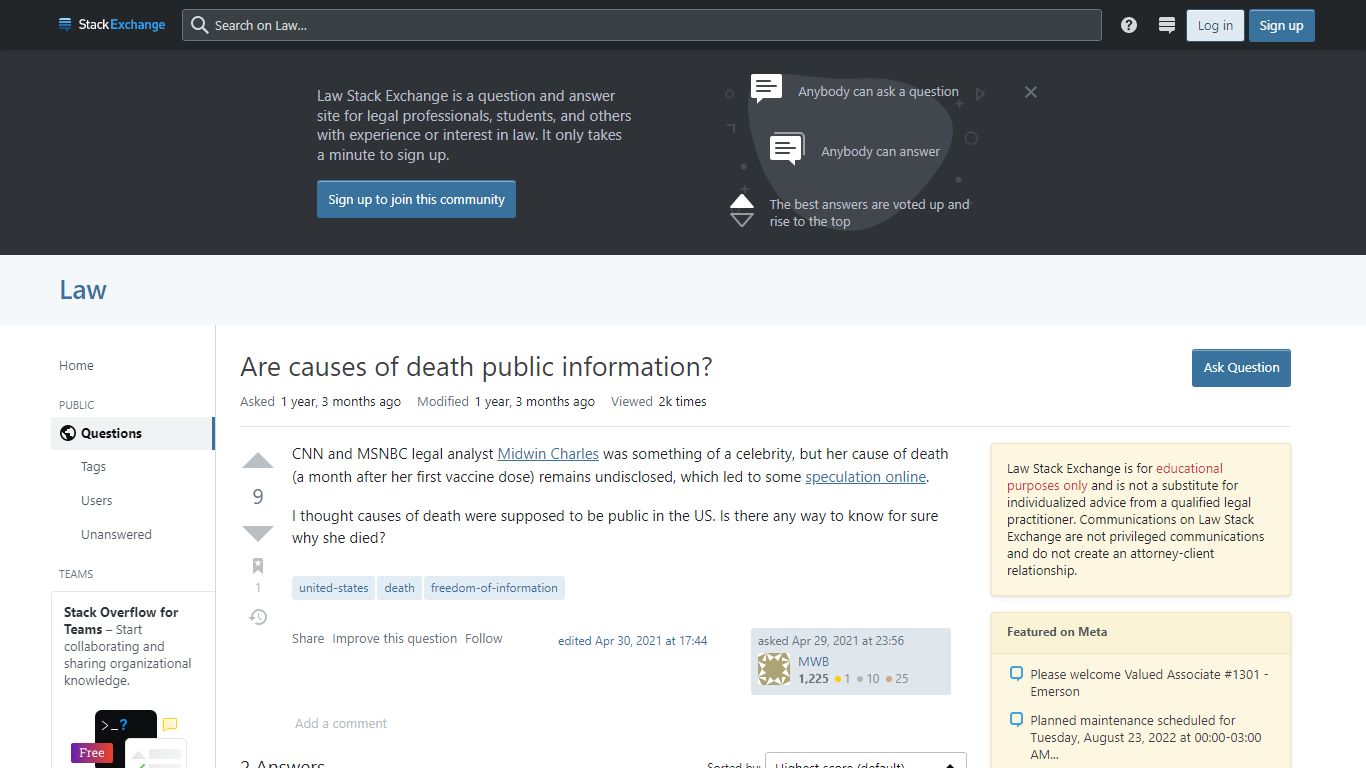The width and height of the screenshot is (1366, 768).
Task: Open the Stack Exchange sites switcher icon
Action: point(1166,25)
